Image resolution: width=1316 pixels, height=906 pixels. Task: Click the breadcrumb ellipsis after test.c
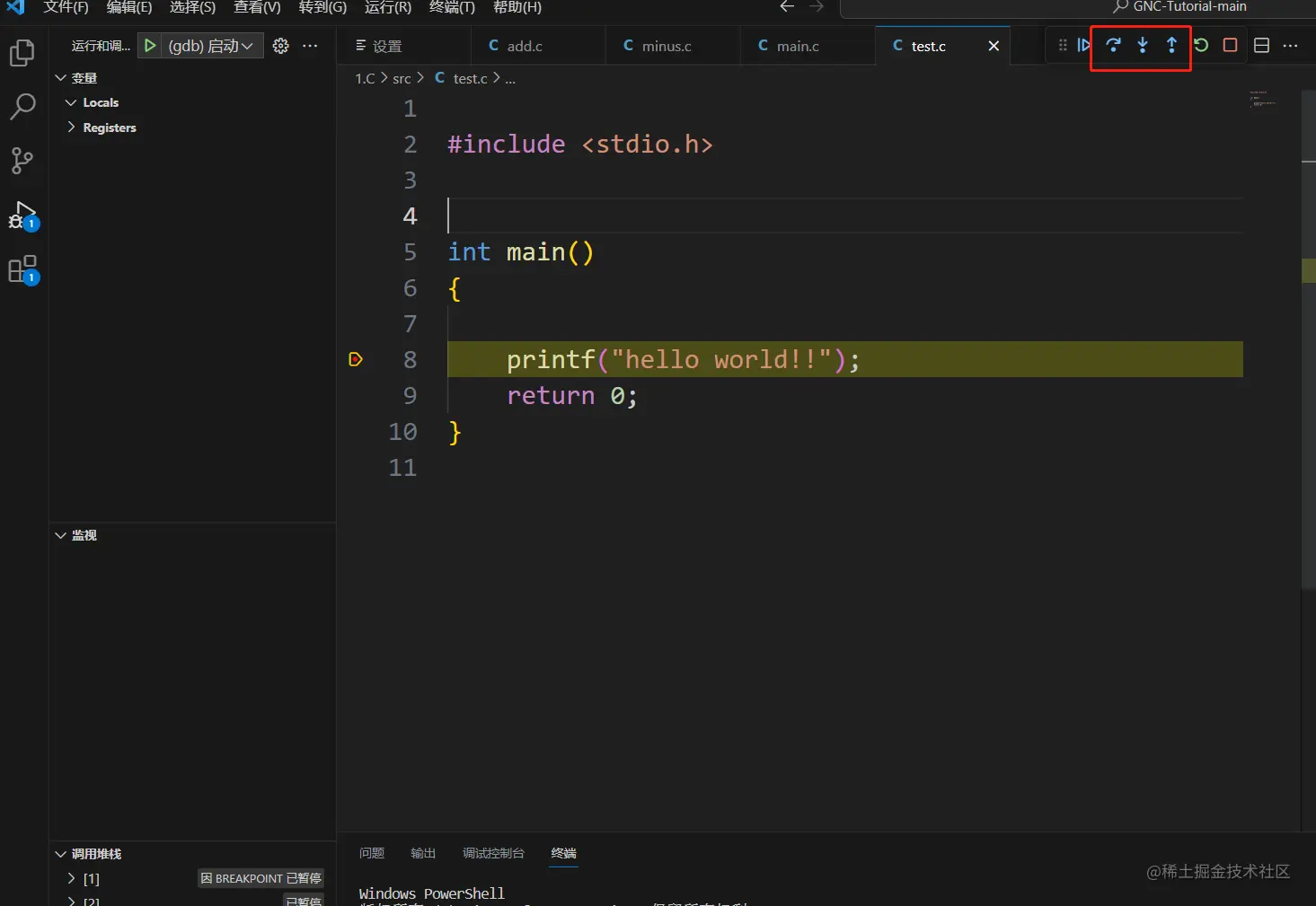tap(510, 79)
